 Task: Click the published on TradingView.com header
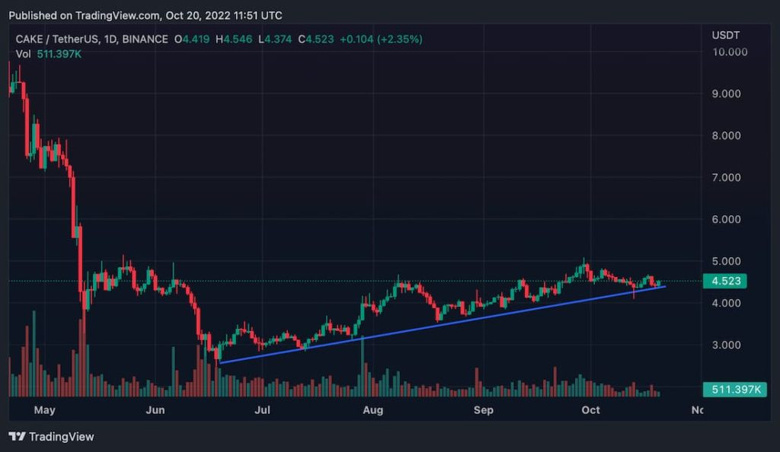145,15
